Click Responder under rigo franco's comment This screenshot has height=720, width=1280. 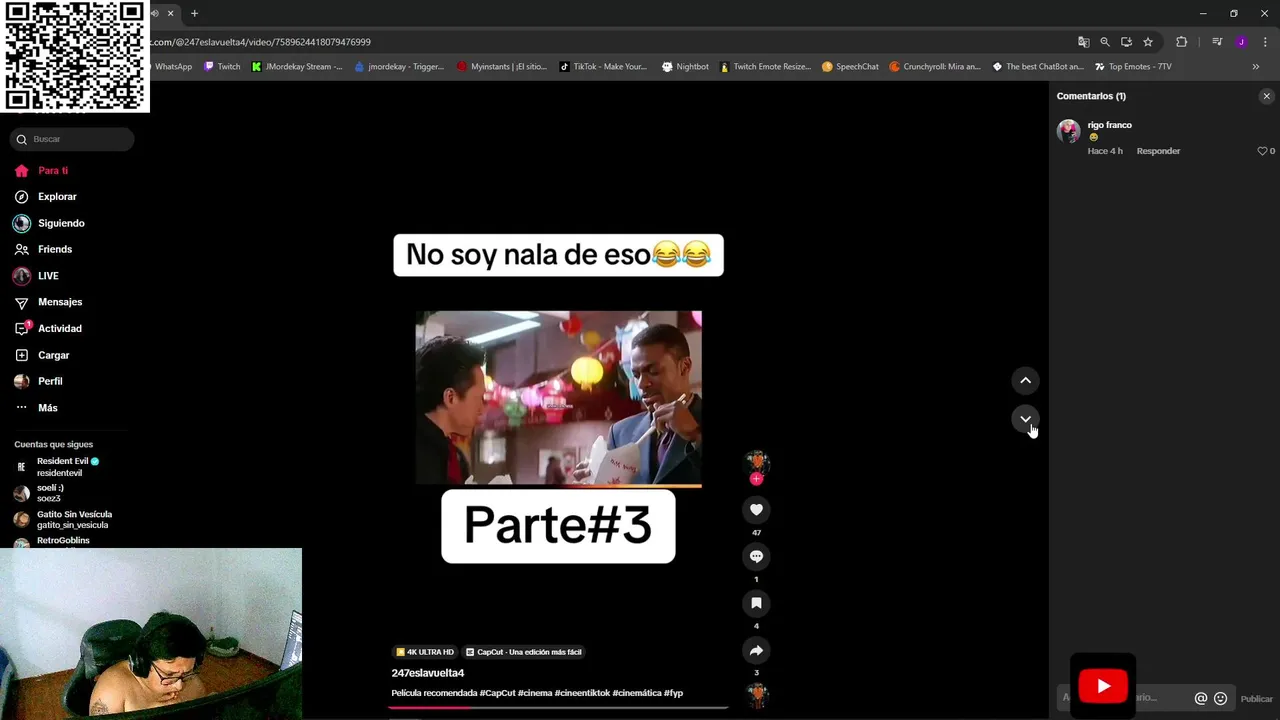(1158, 151)
